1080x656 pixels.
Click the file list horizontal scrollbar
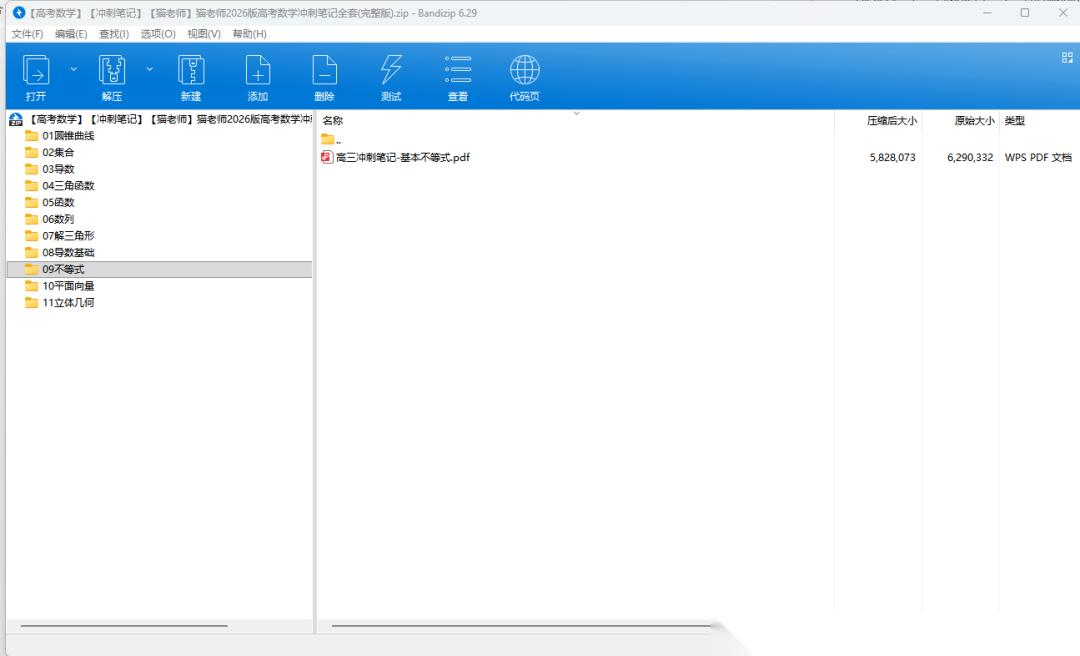click(x=520, y=626)
